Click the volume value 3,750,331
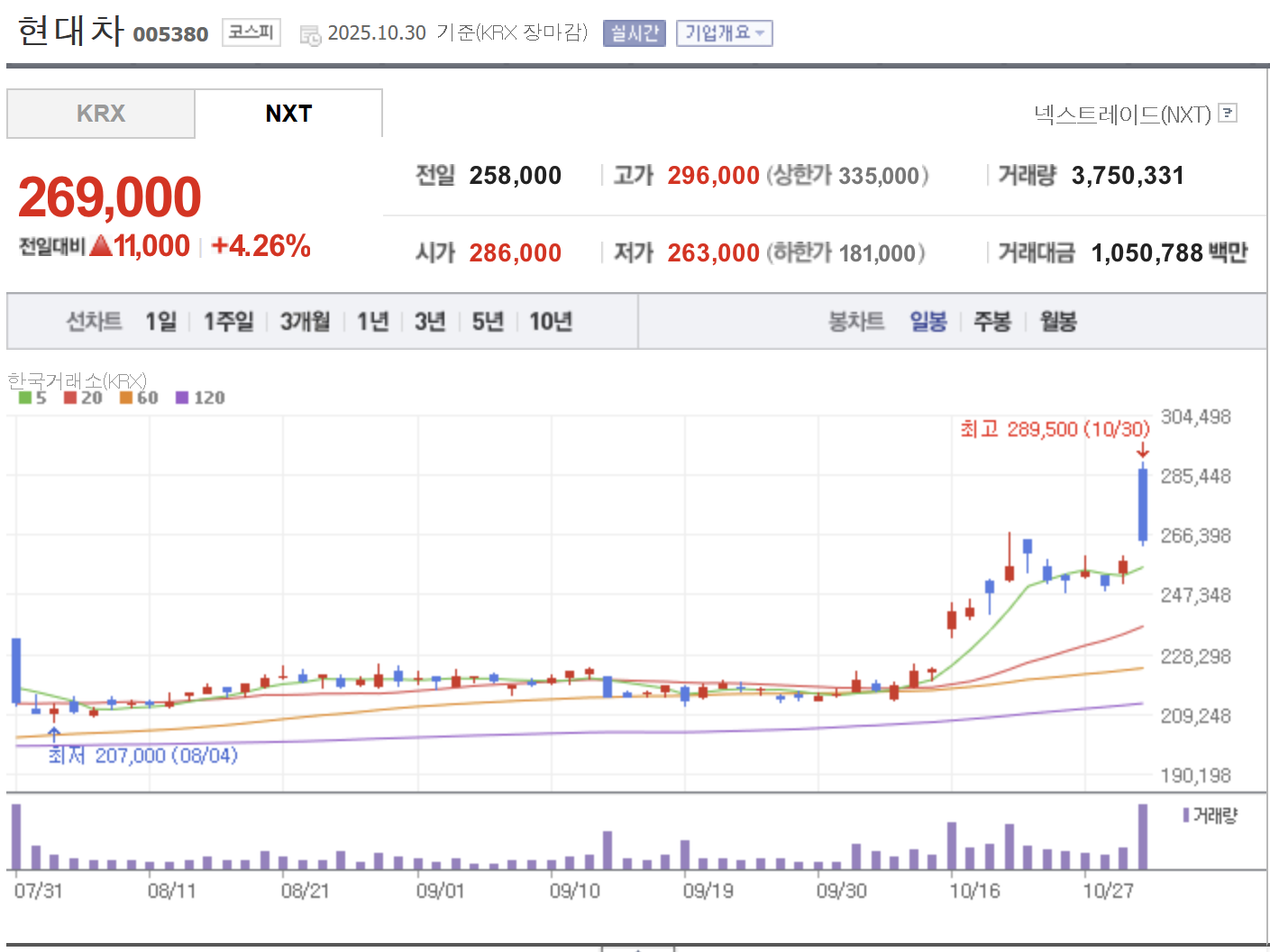 point(1128,176)
